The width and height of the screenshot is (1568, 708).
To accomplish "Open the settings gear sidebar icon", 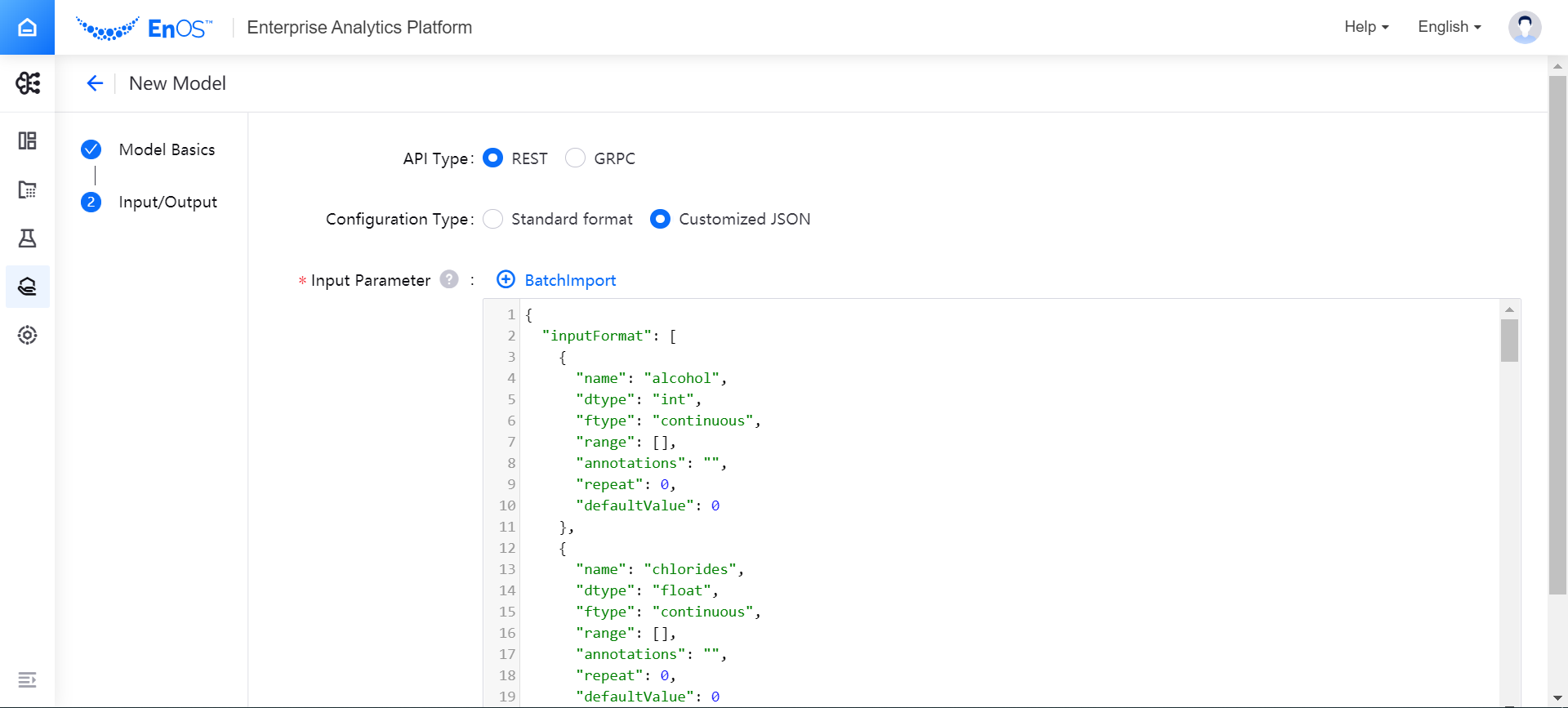I will [x=27, y=335].
